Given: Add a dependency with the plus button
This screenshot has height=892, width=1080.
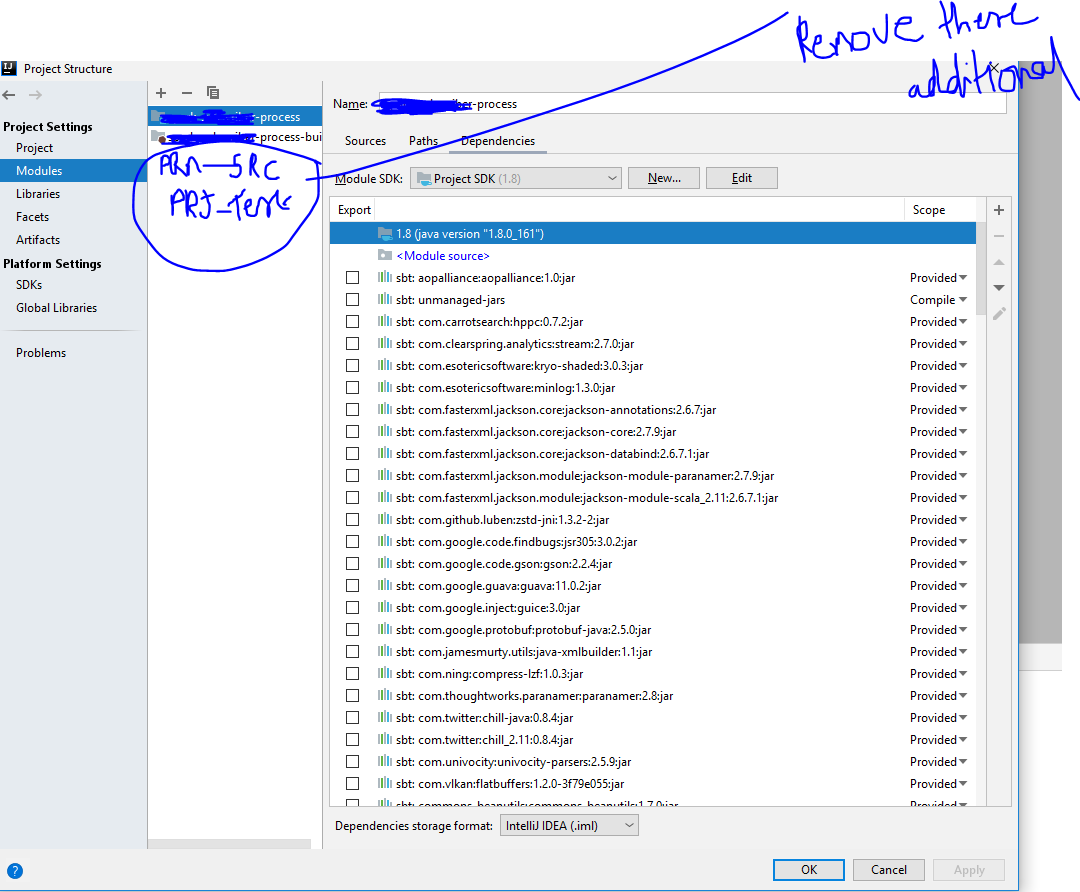Looking at the screenshot, I should point(999,210).
